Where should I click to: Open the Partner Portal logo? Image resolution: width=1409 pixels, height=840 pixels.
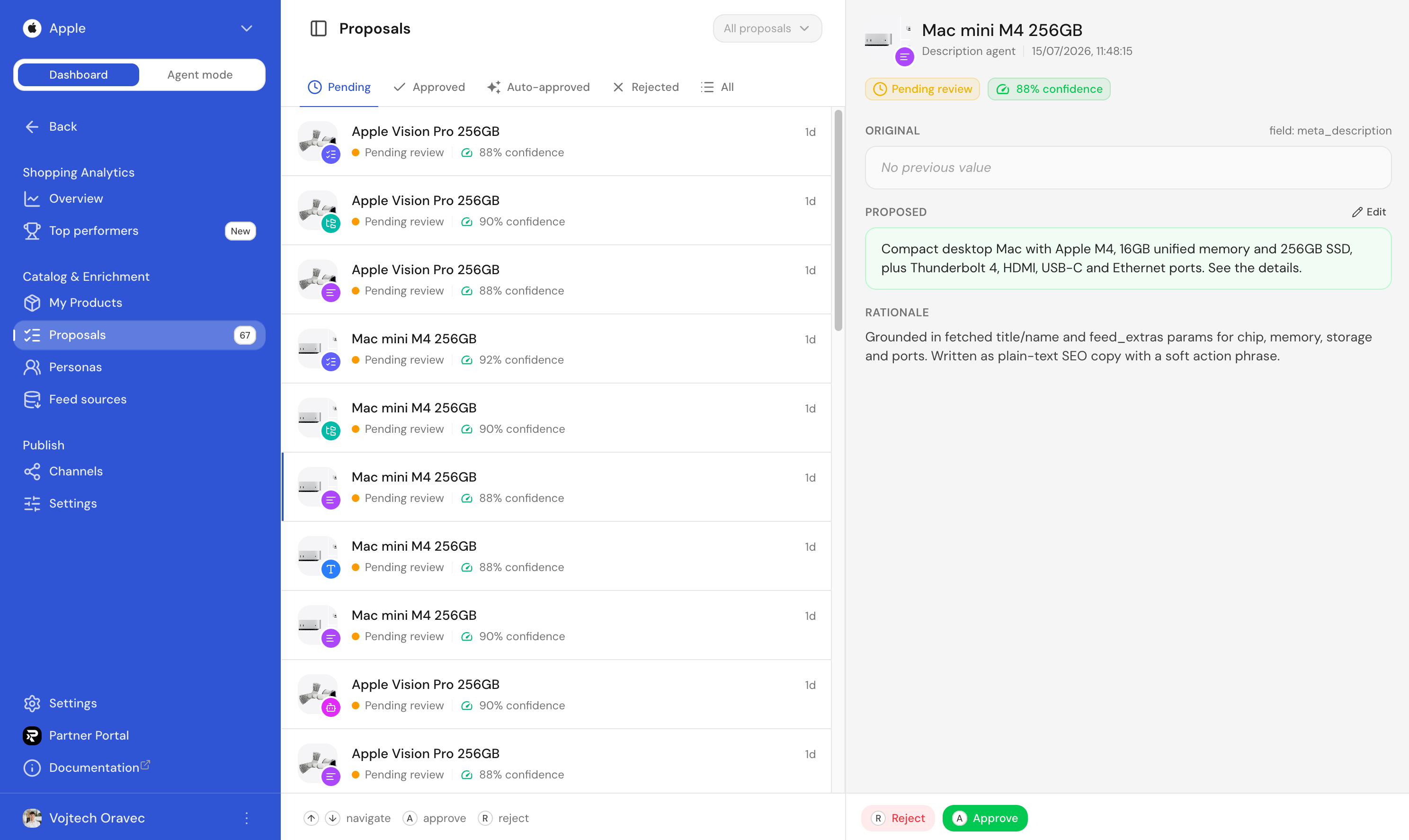(x=32, y=736)
